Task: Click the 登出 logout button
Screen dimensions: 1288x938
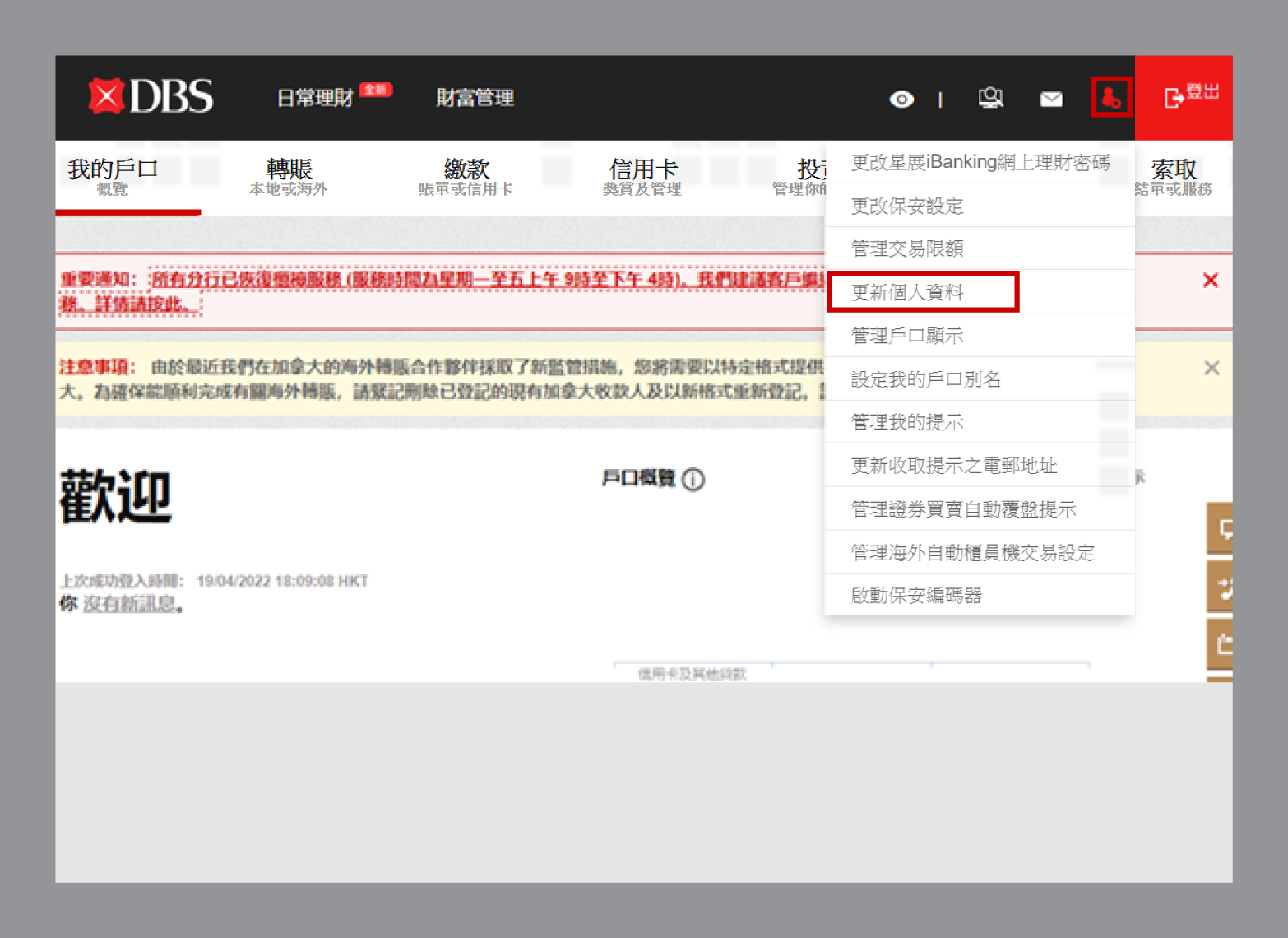Action: [1190, 96]
